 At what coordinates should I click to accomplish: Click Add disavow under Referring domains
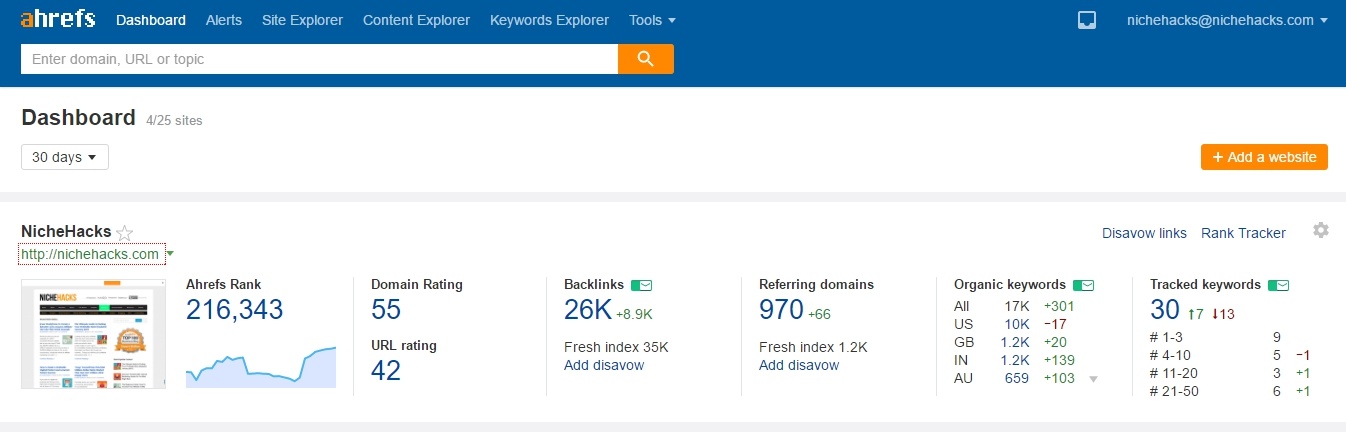[799, 365]
